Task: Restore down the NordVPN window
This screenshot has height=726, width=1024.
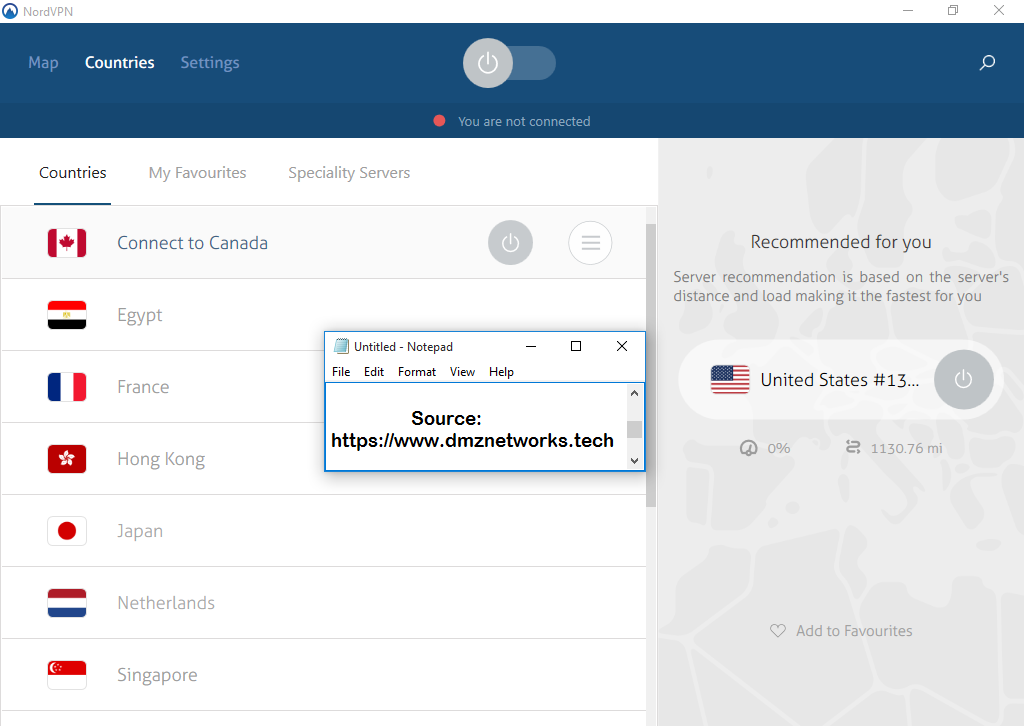Action: [953, 10]
